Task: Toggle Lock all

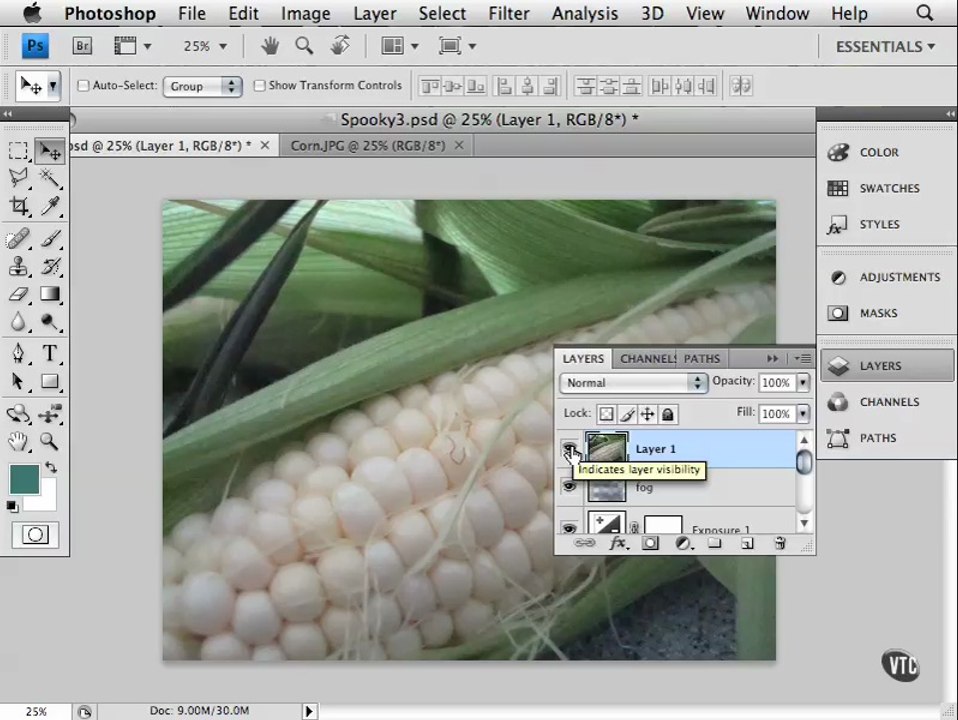Action: click(x=668, y=414)
